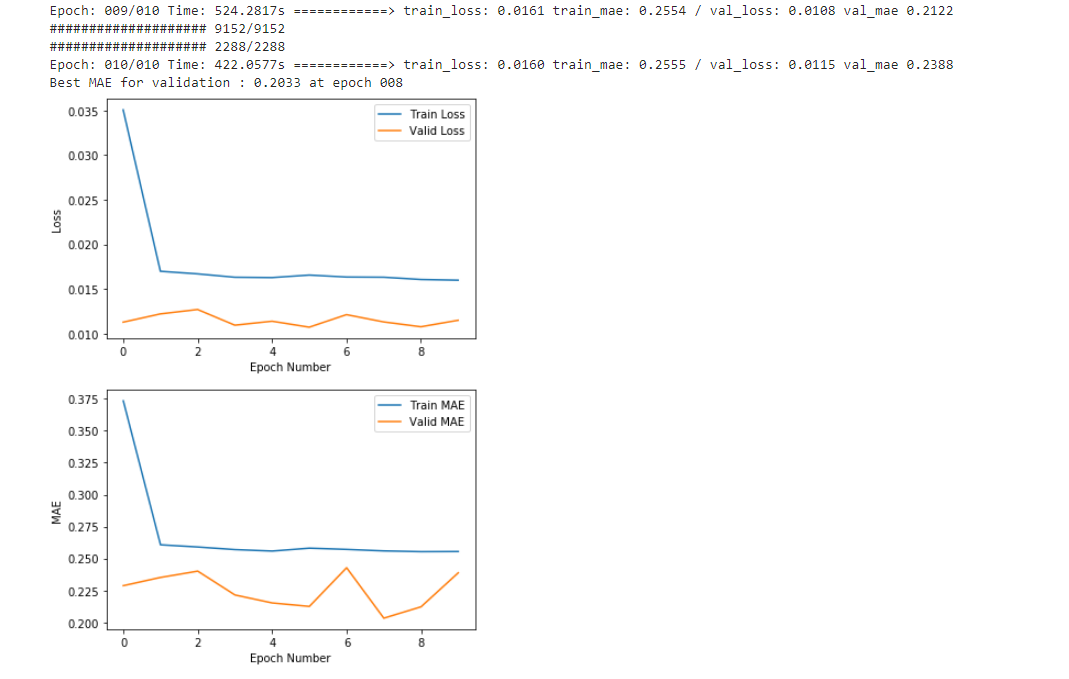Image resolution: width=1069 pixels, height=679 pixels.
Task: Select the 'Best MAE for validation' output line
Action: [226, 82]
